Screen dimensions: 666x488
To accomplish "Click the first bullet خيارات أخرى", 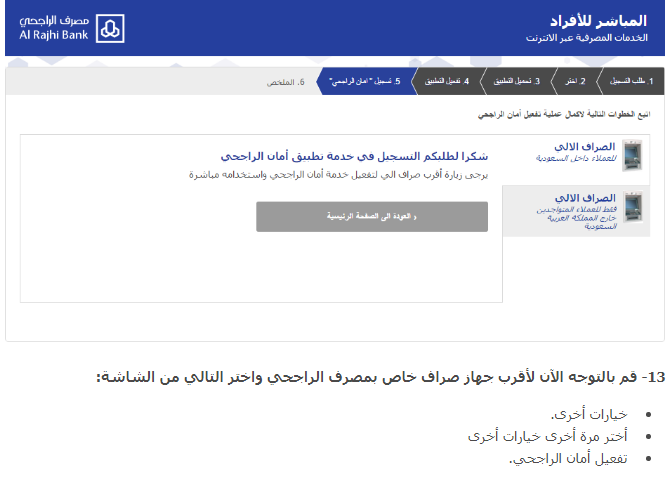I will [x=588, y=414].
